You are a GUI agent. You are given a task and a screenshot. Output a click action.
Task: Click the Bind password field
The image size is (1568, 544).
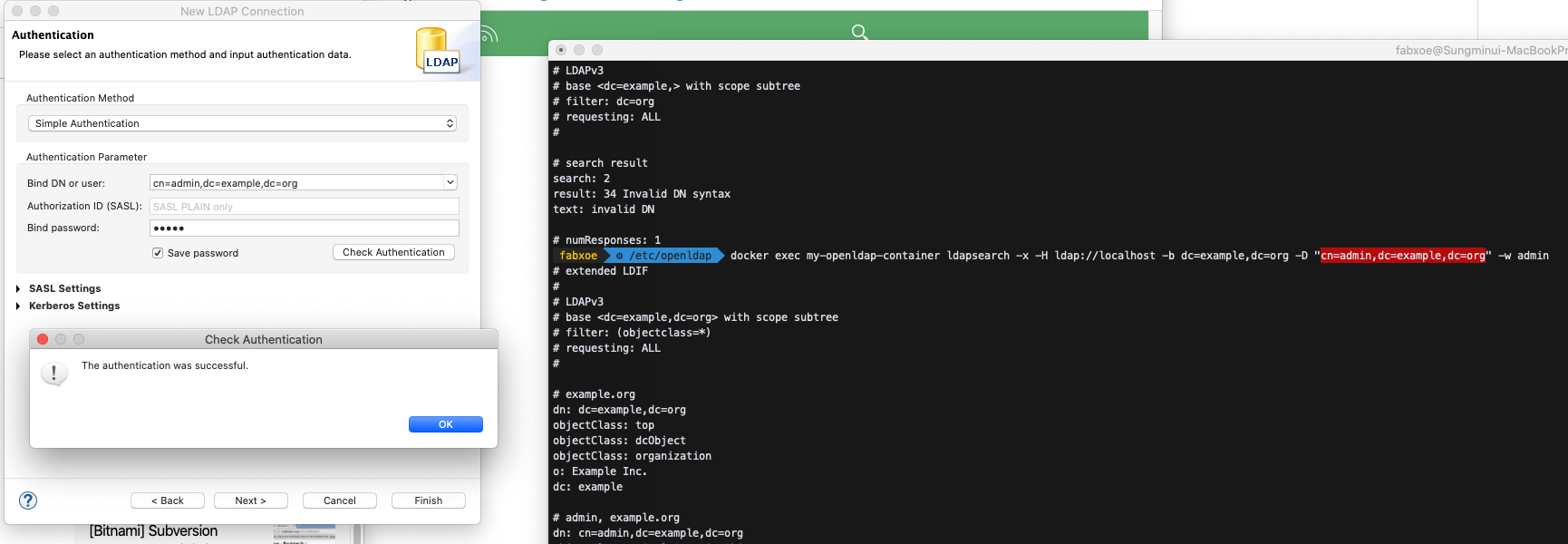point(304,228)
